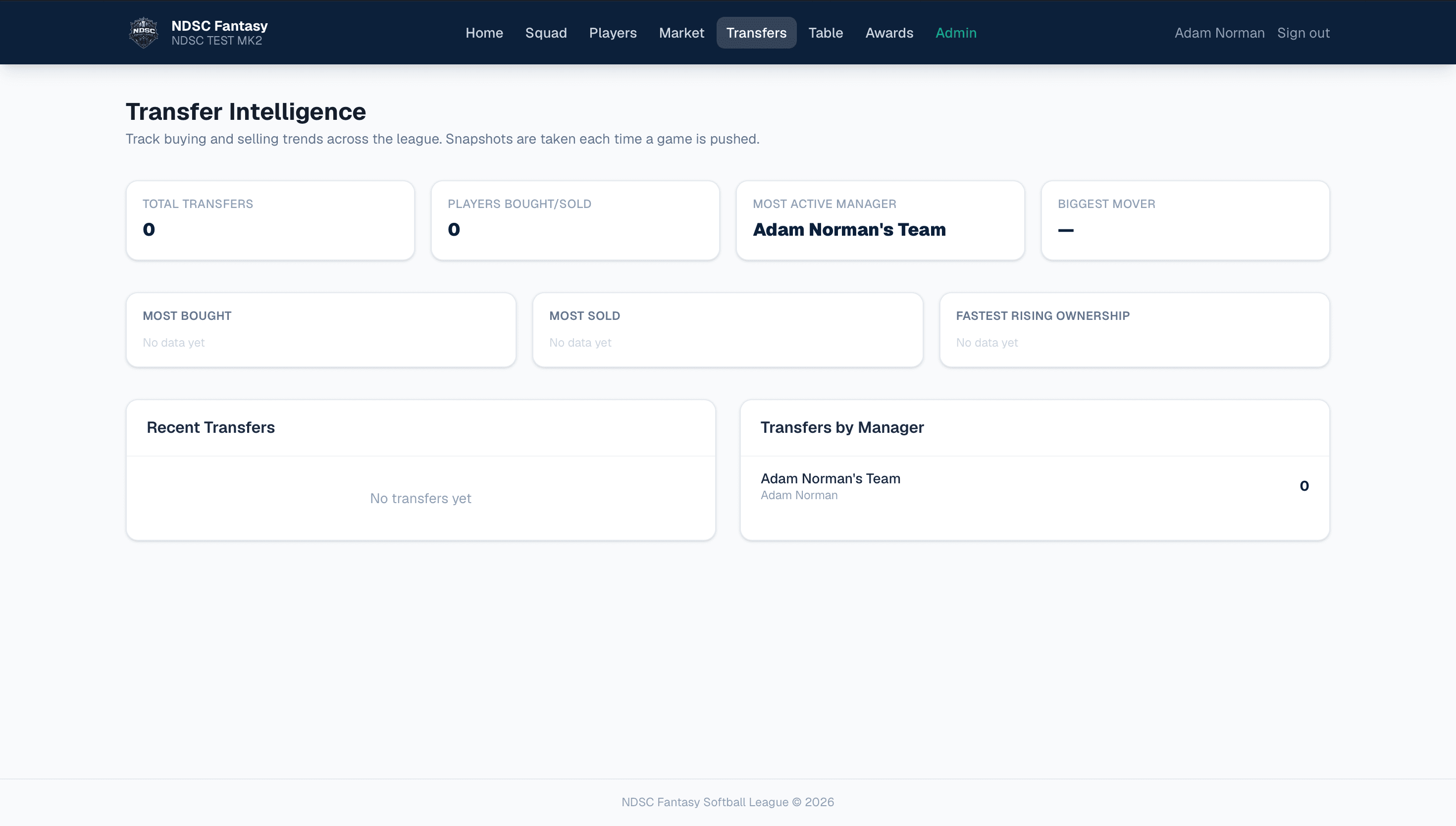The width and height of the screenshot is (1456, 826).
Task: Navigate to the Market page
Action: (681, 33)
